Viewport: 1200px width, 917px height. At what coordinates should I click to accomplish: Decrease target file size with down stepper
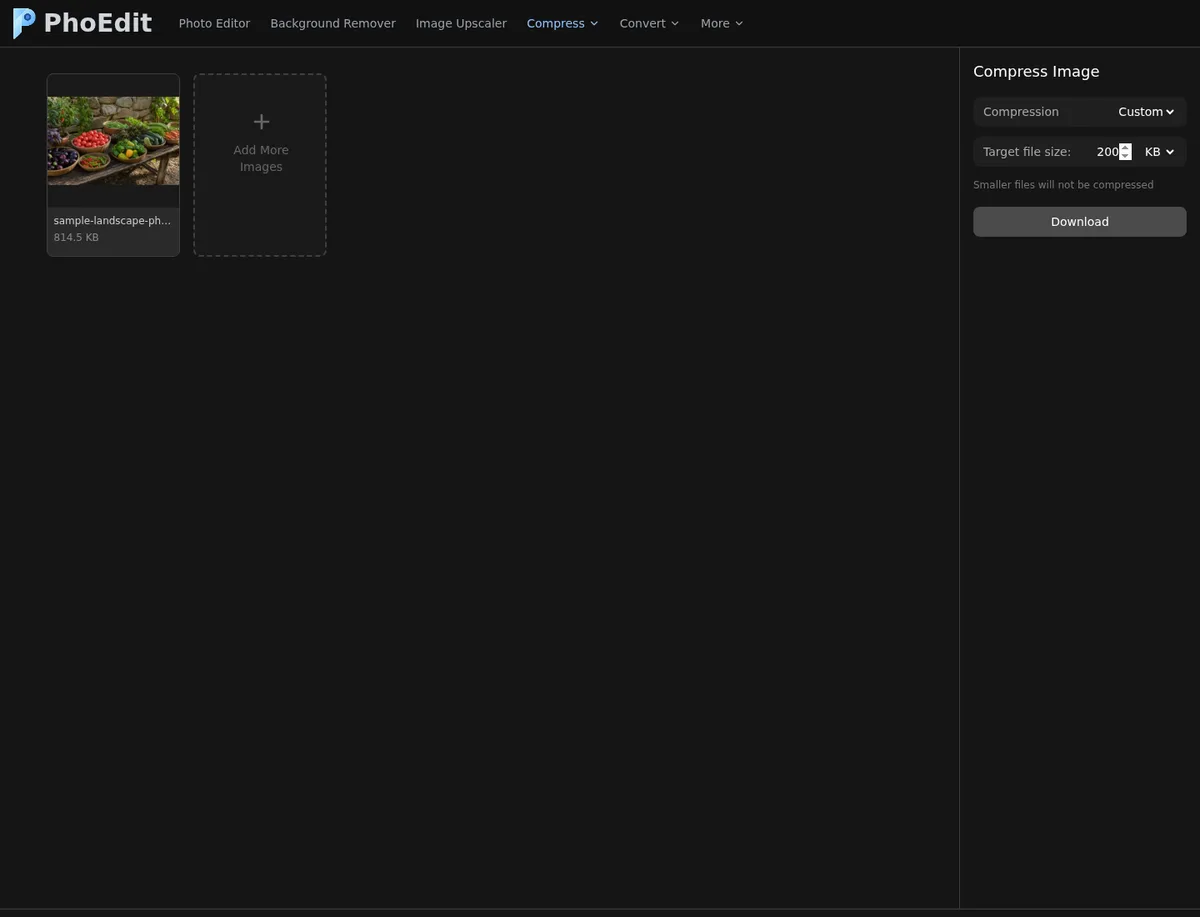point(1125,156)
